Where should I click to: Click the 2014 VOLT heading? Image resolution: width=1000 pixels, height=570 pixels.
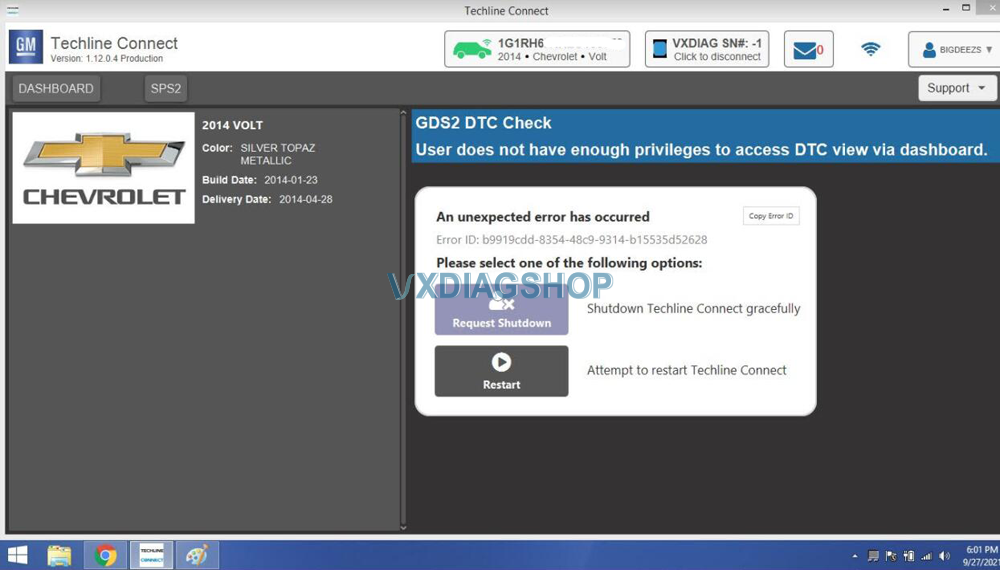tap(232, 126)
